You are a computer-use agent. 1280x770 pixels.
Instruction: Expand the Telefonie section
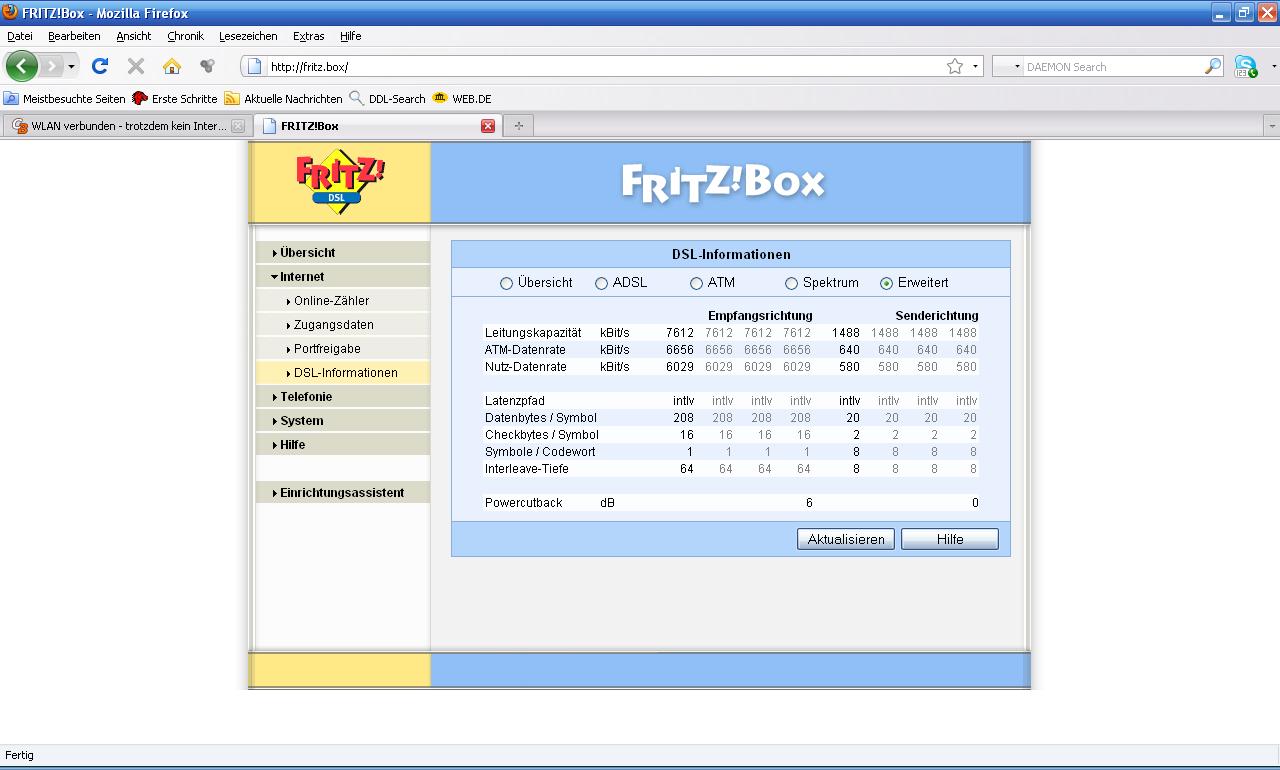[343, 397]
